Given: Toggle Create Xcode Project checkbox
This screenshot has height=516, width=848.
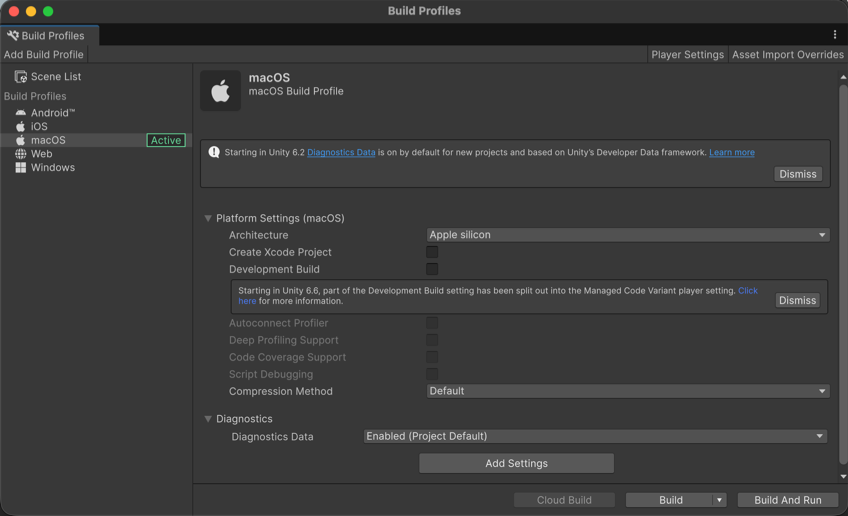Looking at the screenshot, I should [432, 252].
